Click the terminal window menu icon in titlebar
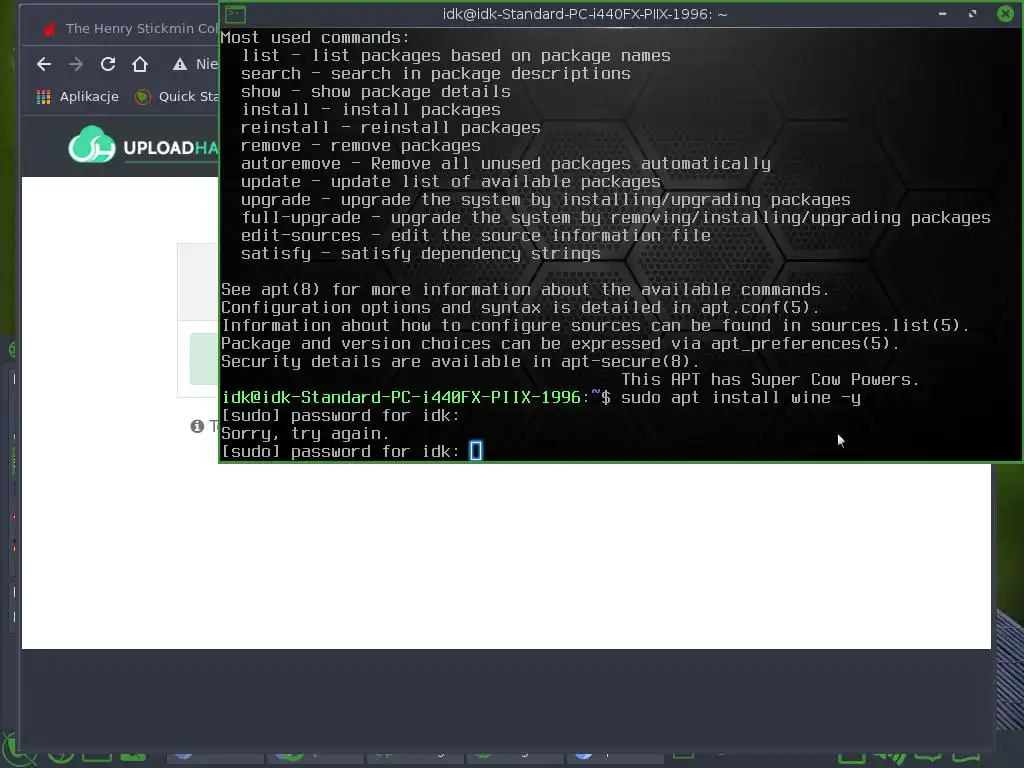1024x768 pixels. click(235, 14)
